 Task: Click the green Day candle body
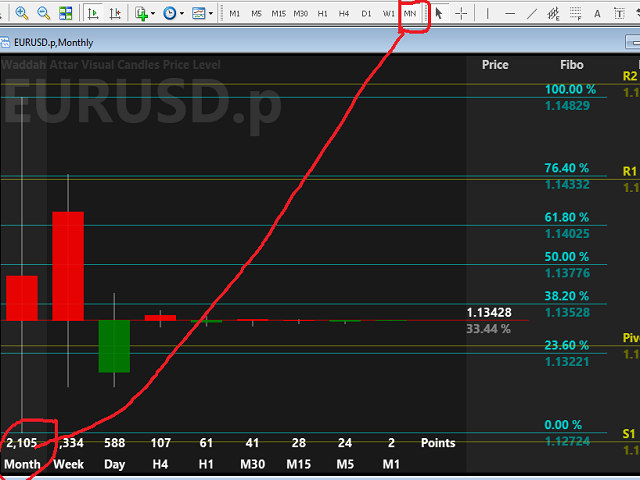coord(114,346)
